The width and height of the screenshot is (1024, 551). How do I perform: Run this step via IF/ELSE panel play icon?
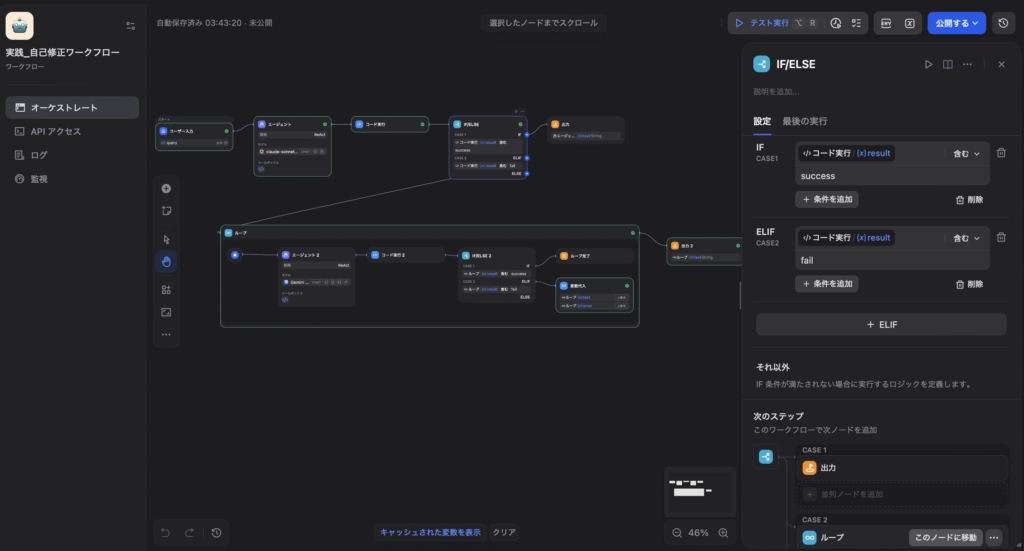pyautogui.click(x=928, y=64)
